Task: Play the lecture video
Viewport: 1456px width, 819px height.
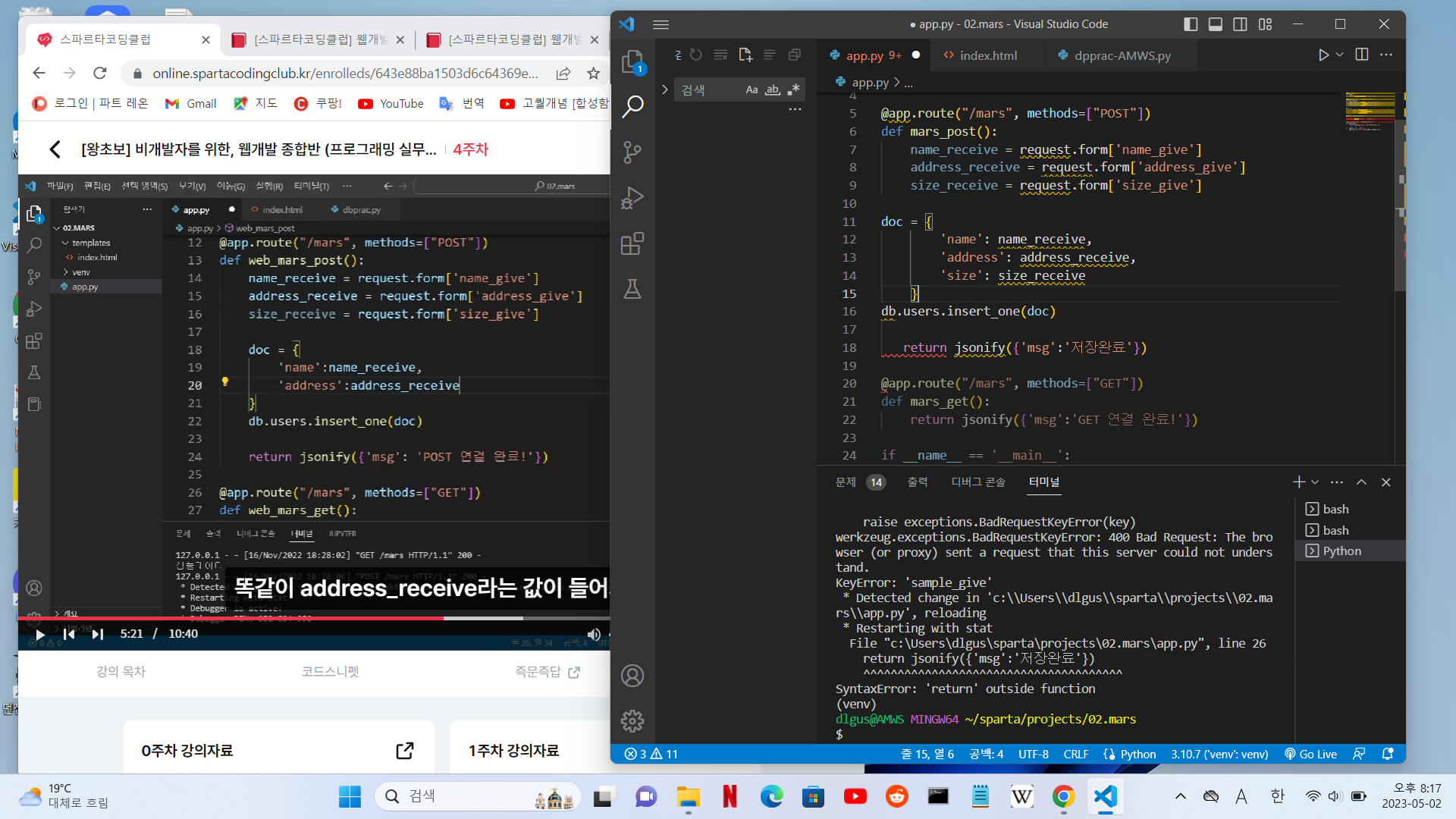Action: pos(39,634)
